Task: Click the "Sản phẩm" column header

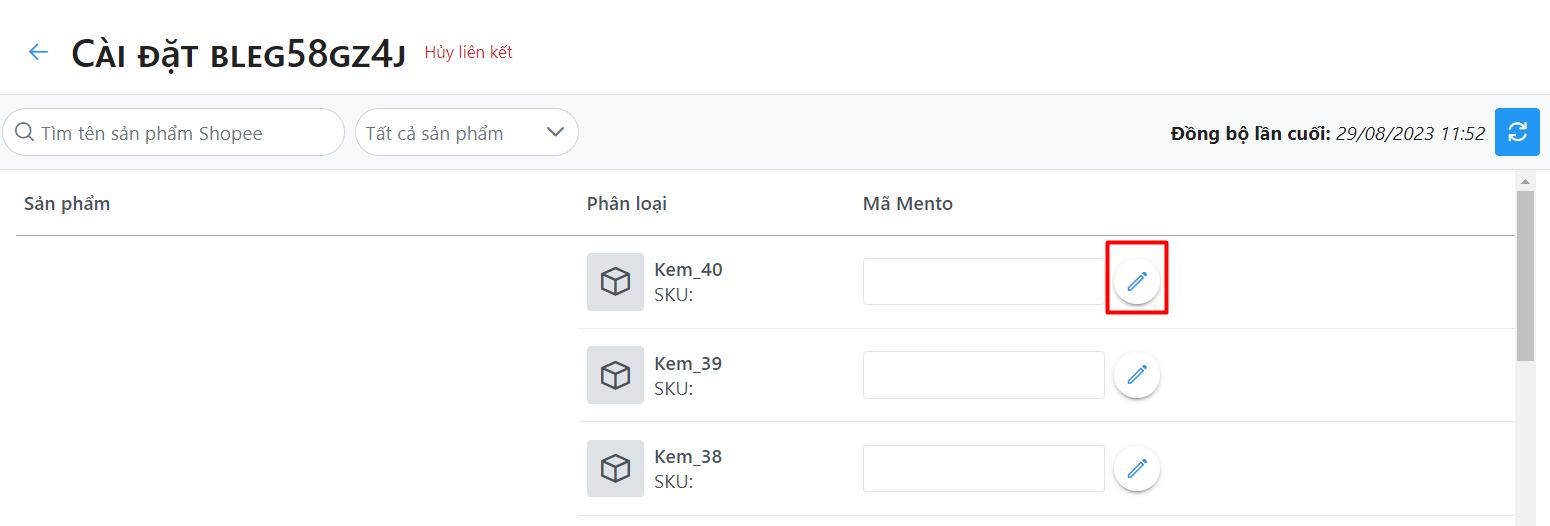Action: tap(67, 204)
